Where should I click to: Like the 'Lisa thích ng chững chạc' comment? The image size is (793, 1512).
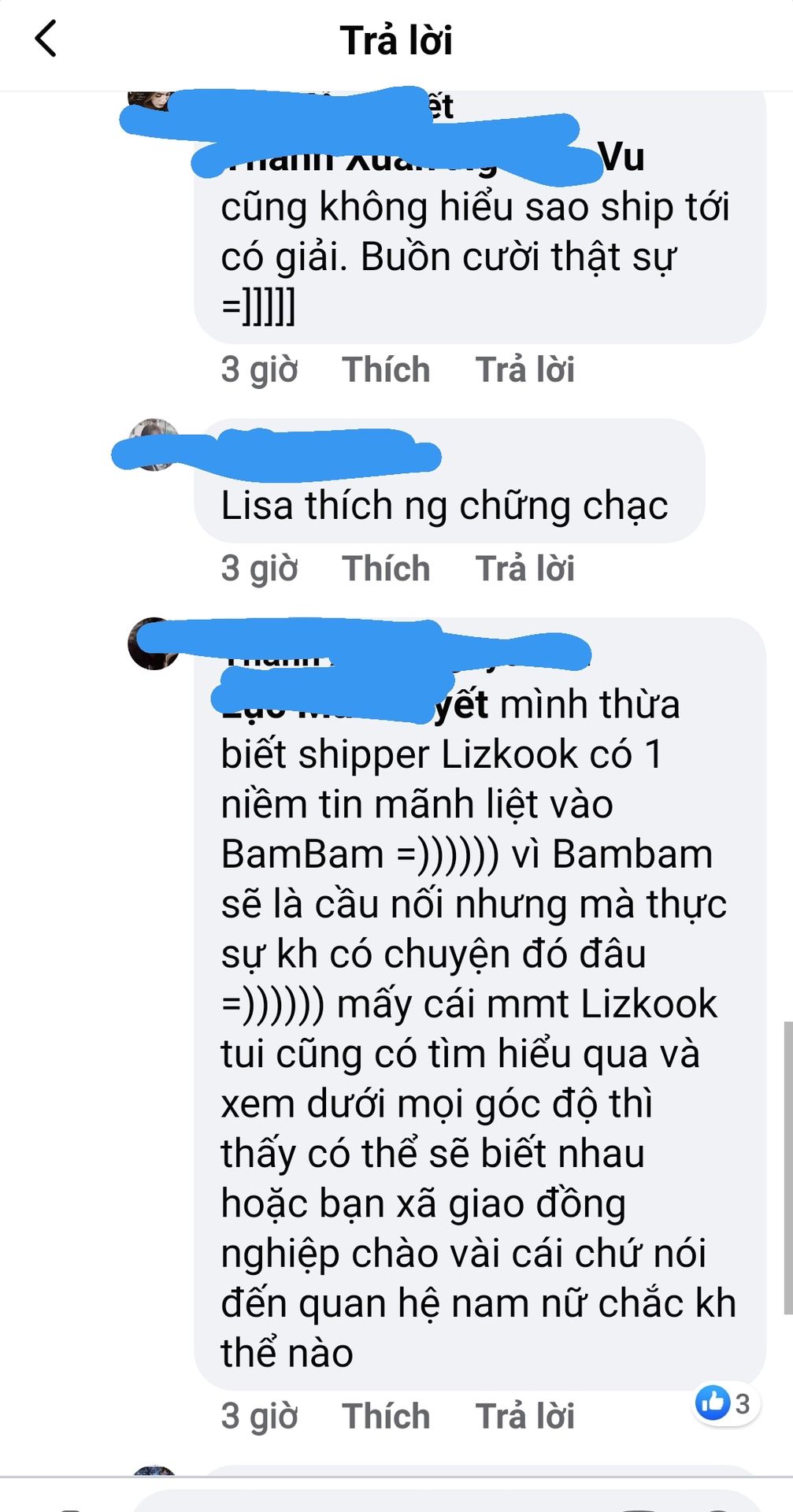386,569
